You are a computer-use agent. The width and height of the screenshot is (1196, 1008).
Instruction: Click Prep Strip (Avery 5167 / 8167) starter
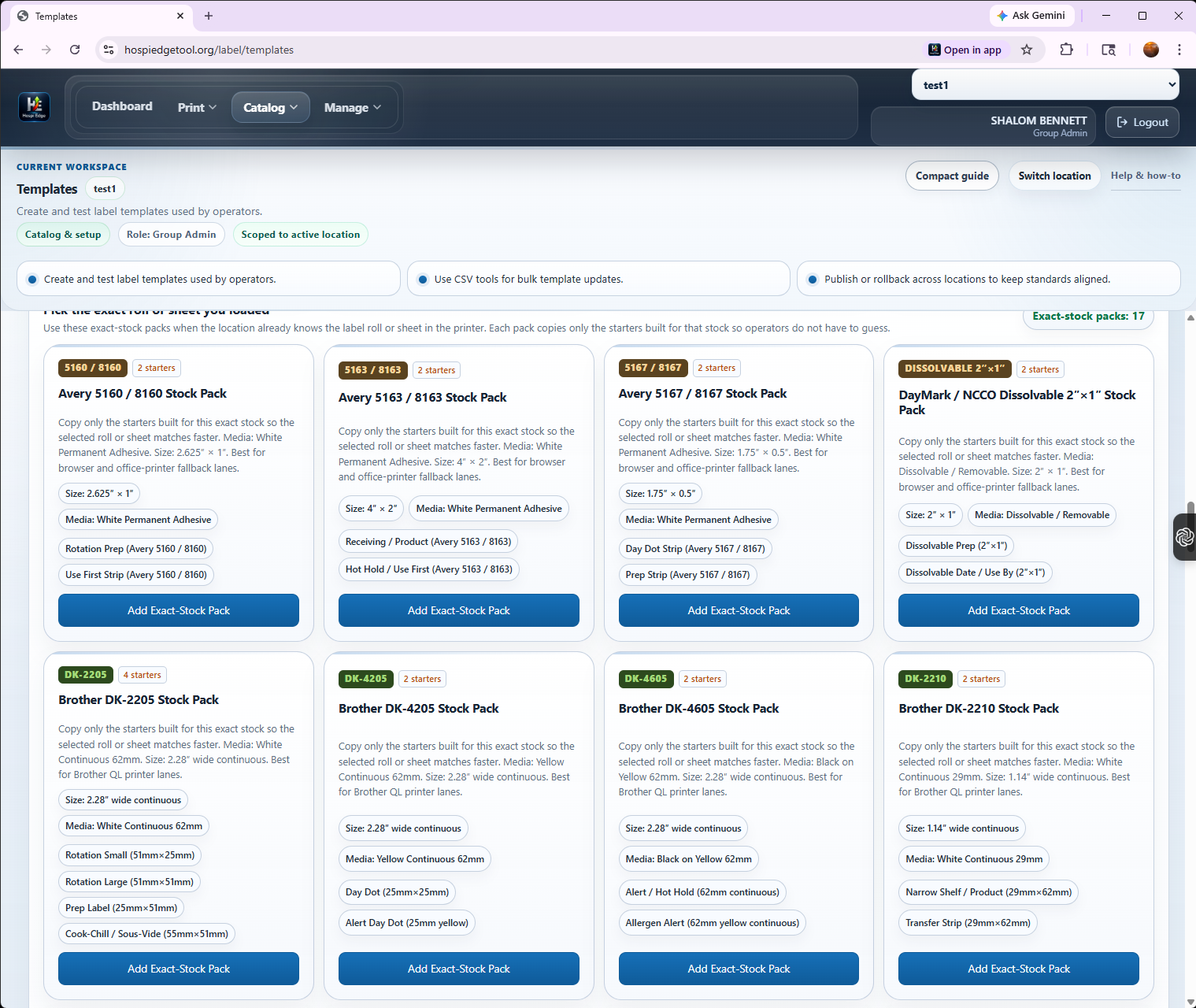click(687, 575)
